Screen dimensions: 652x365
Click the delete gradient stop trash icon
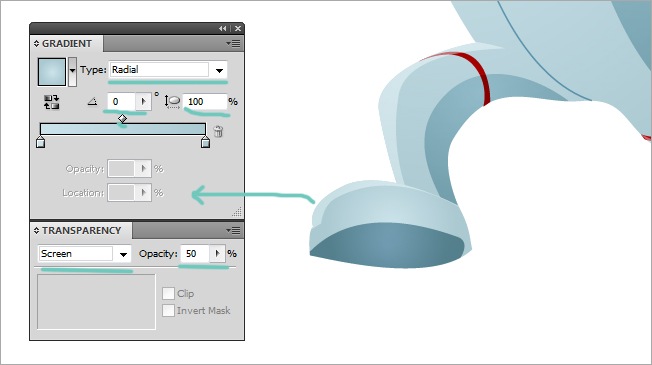click(x=218, y=132)
